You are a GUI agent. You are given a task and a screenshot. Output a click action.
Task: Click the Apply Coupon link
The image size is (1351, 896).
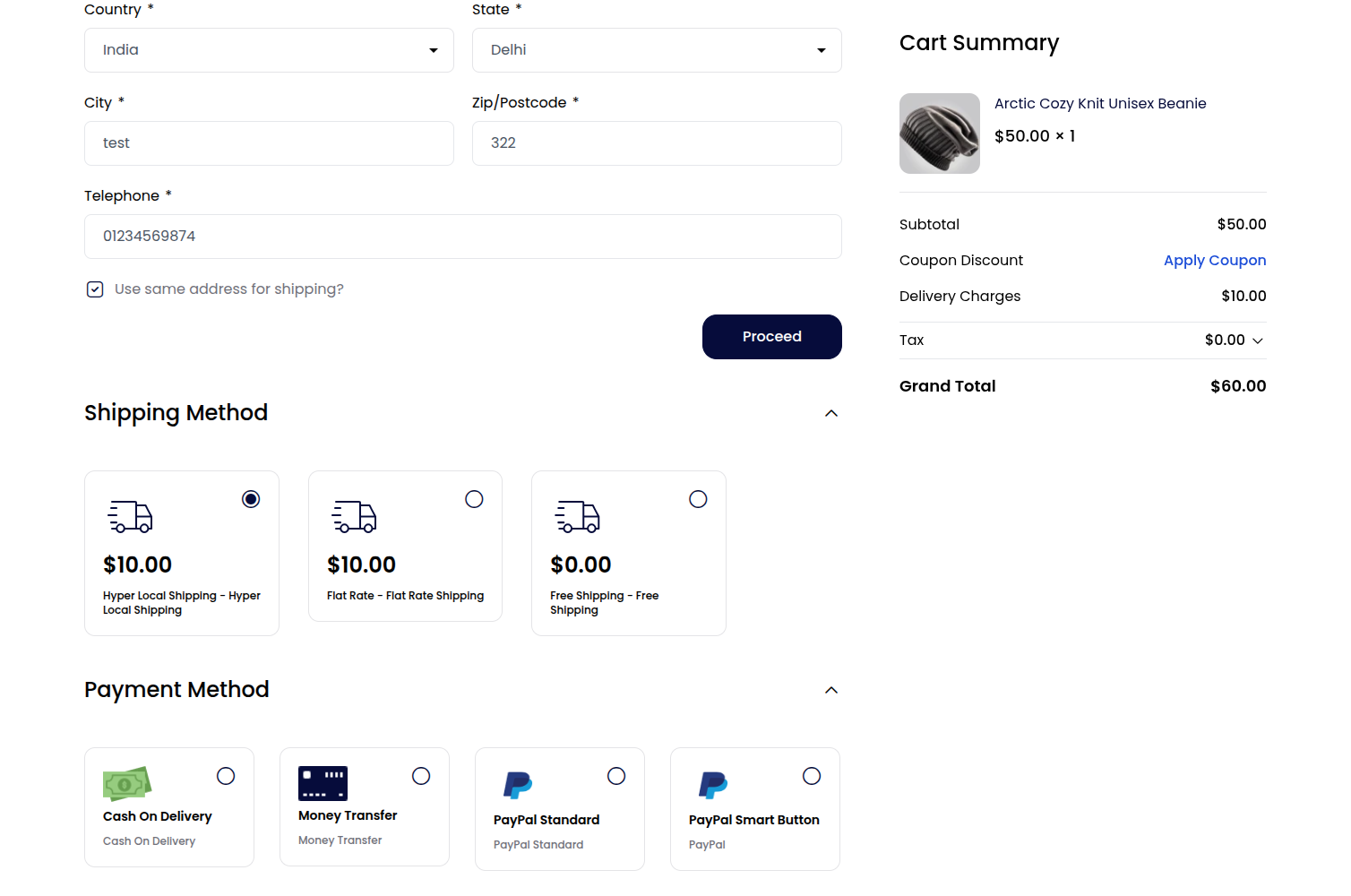pos(1215,260)
